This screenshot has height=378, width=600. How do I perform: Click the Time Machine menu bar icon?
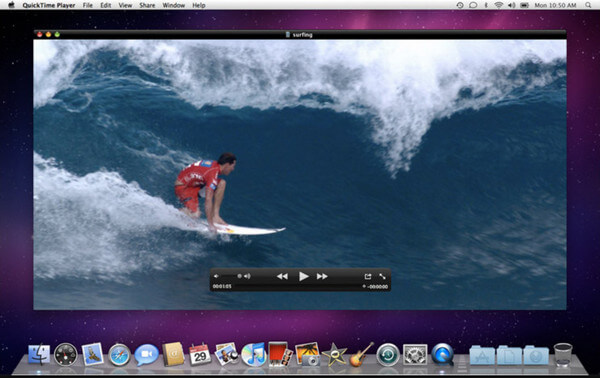(460, 5)
